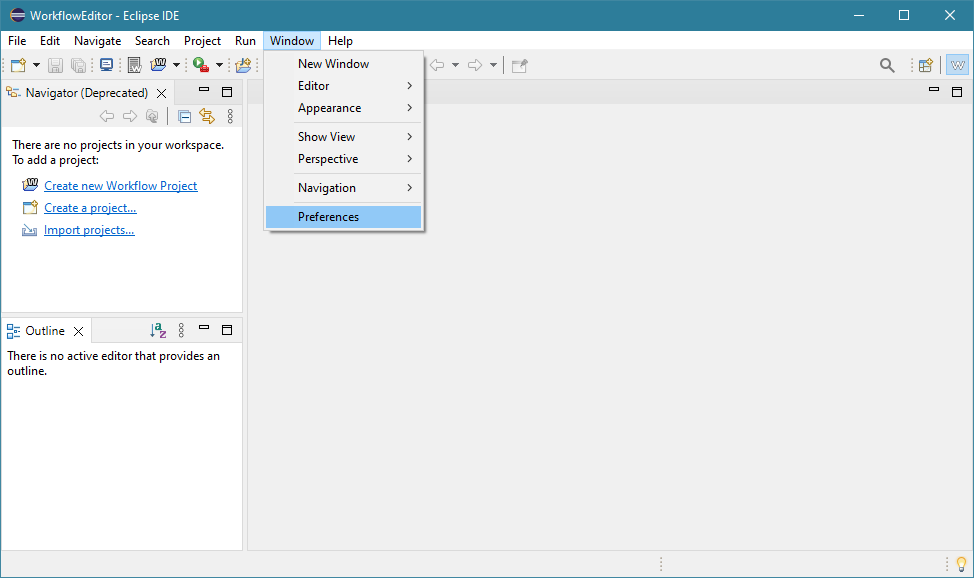Maximize the Outline view panel
The width and height of the screenshot is (974, 578).
pos(227,330)
